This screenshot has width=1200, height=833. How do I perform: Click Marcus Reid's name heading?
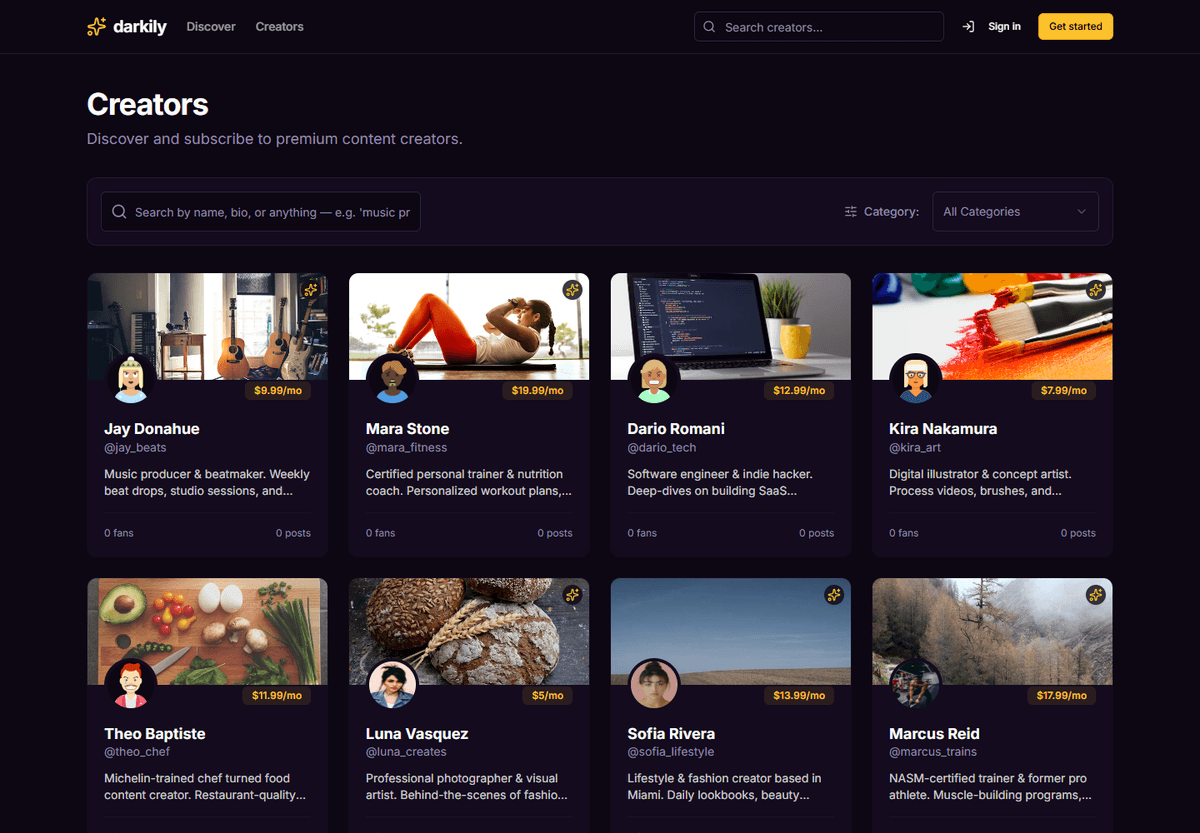934,734
